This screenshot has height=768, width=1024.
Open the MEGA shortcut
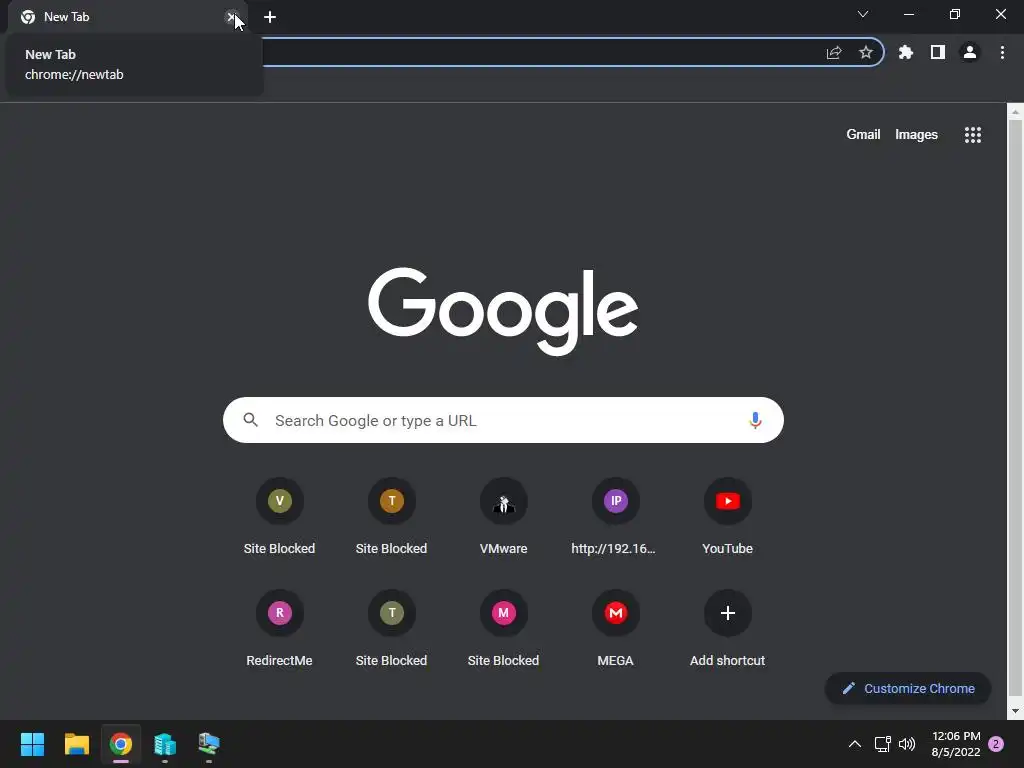click(x=615, y=630)
